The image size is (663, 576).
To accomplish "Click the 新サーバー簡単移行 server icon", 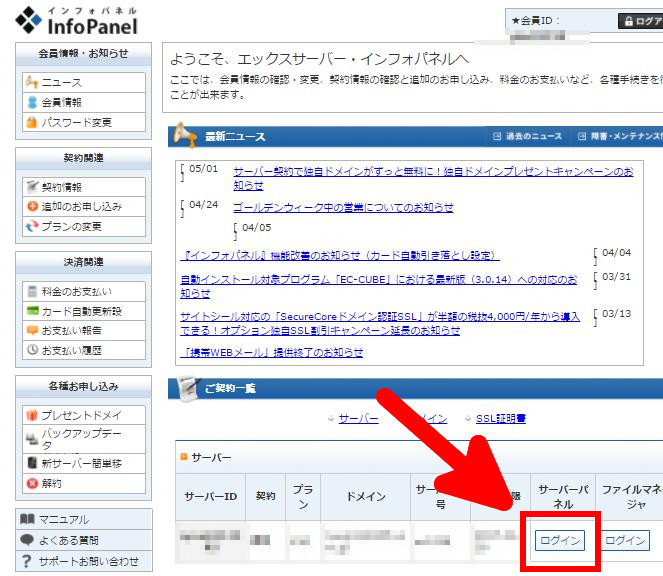I will tap(32, 463).
